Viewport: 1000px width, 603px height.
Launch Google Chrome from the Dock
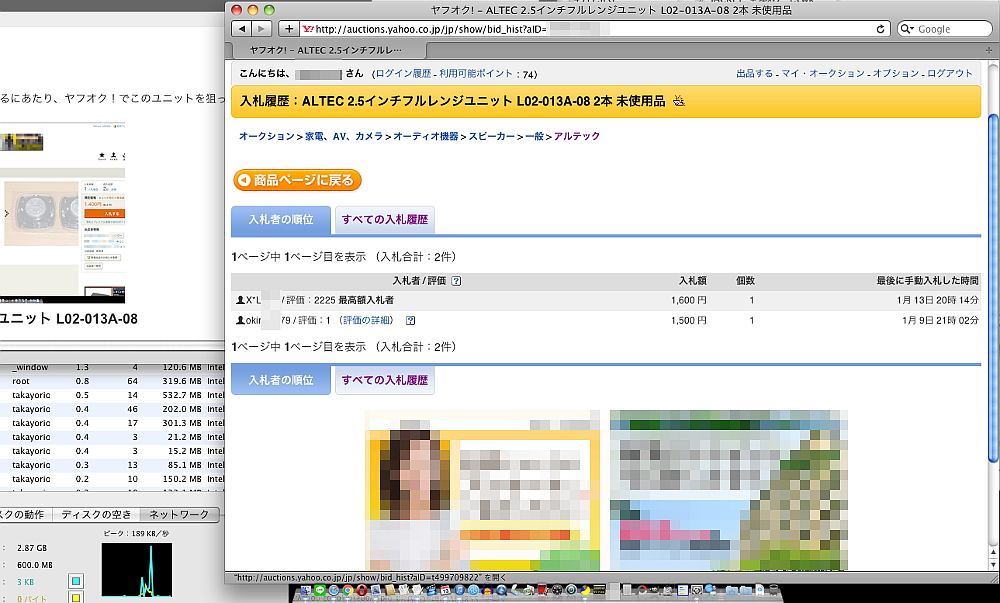pyautogui.click(x=348, y=591)
